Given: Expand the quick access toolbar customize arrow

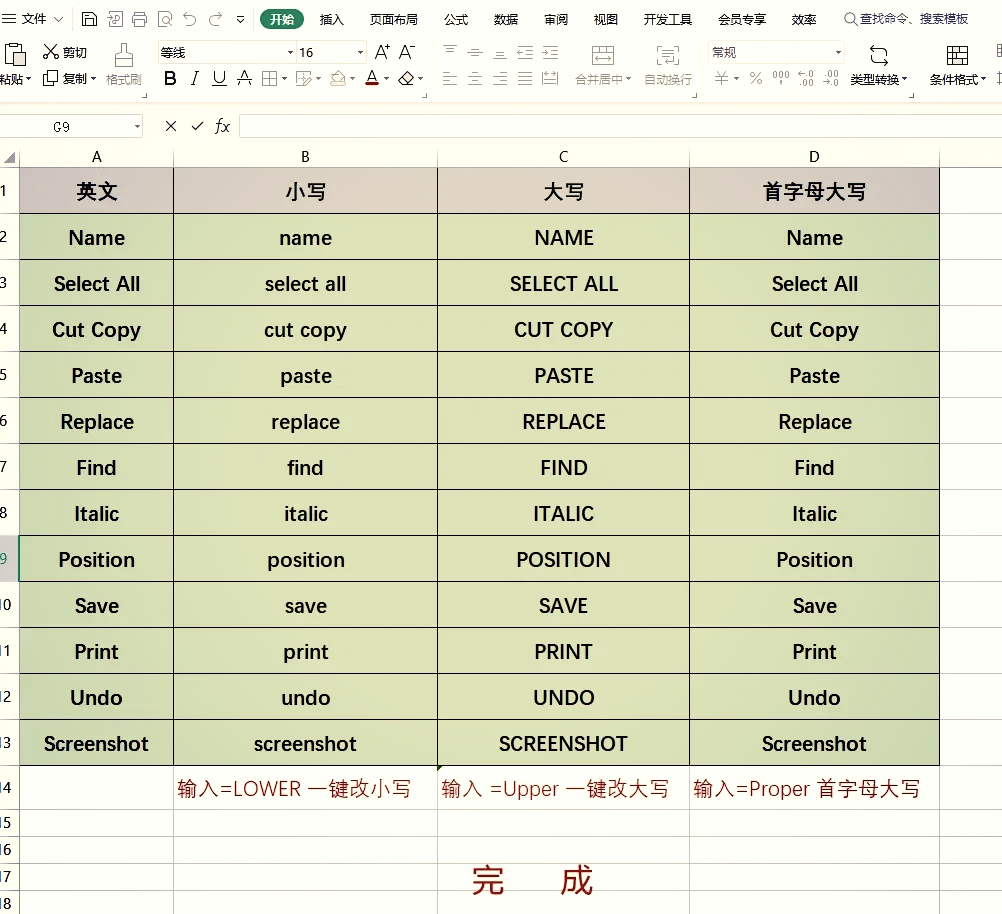Looking at the screenshot, I should click(x=240, y=19).
